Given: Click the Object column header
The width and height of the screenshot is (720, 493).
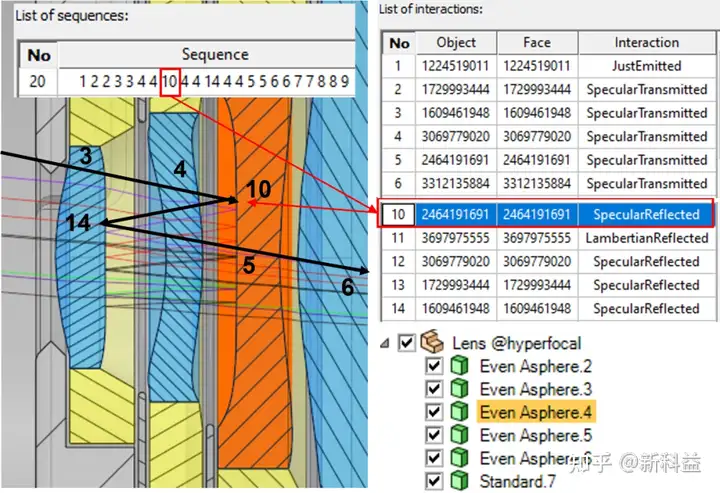Looking at the screenshot, I should pyautogui.click(x=456, y=43).
